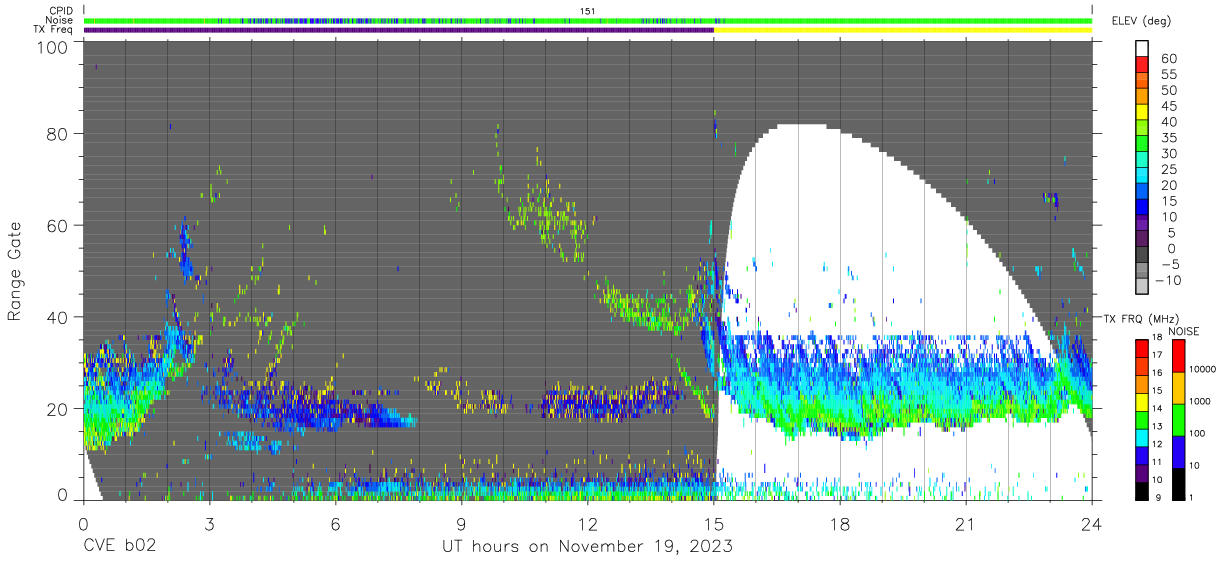Pick the light gray bottom elevation colorbar segment
The width and height of the screenshot is (1228, 567).
1142,284
